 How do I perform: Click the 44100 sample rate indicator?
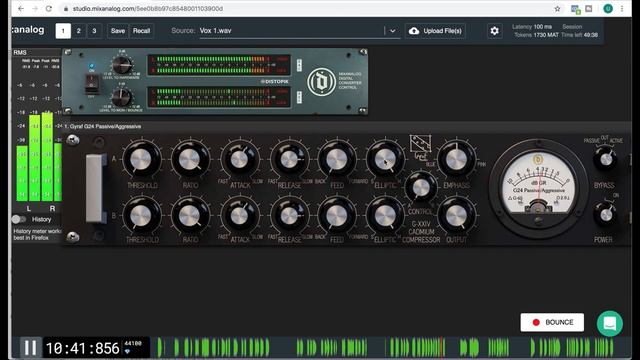133,344
